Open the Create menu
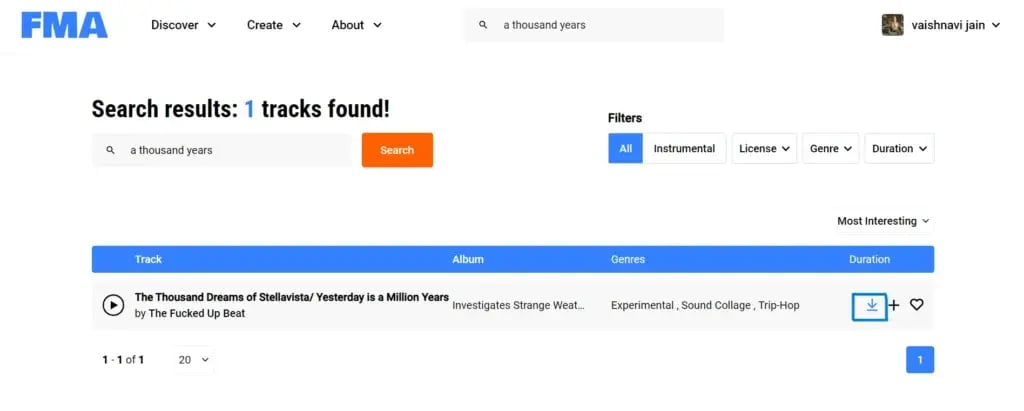The height and width of the screenshot is (411, 1024). (274, 25)
